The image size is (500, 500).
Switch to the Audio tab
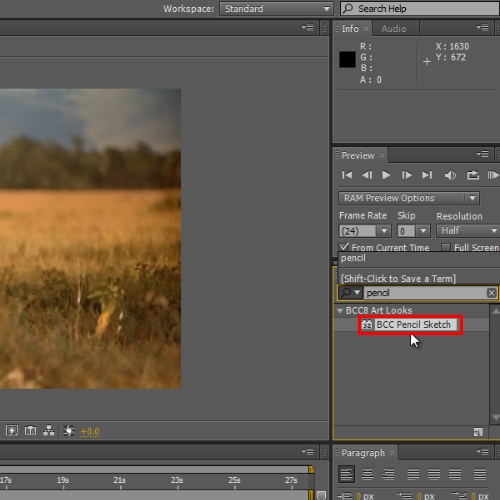click(x=394, y=29)
